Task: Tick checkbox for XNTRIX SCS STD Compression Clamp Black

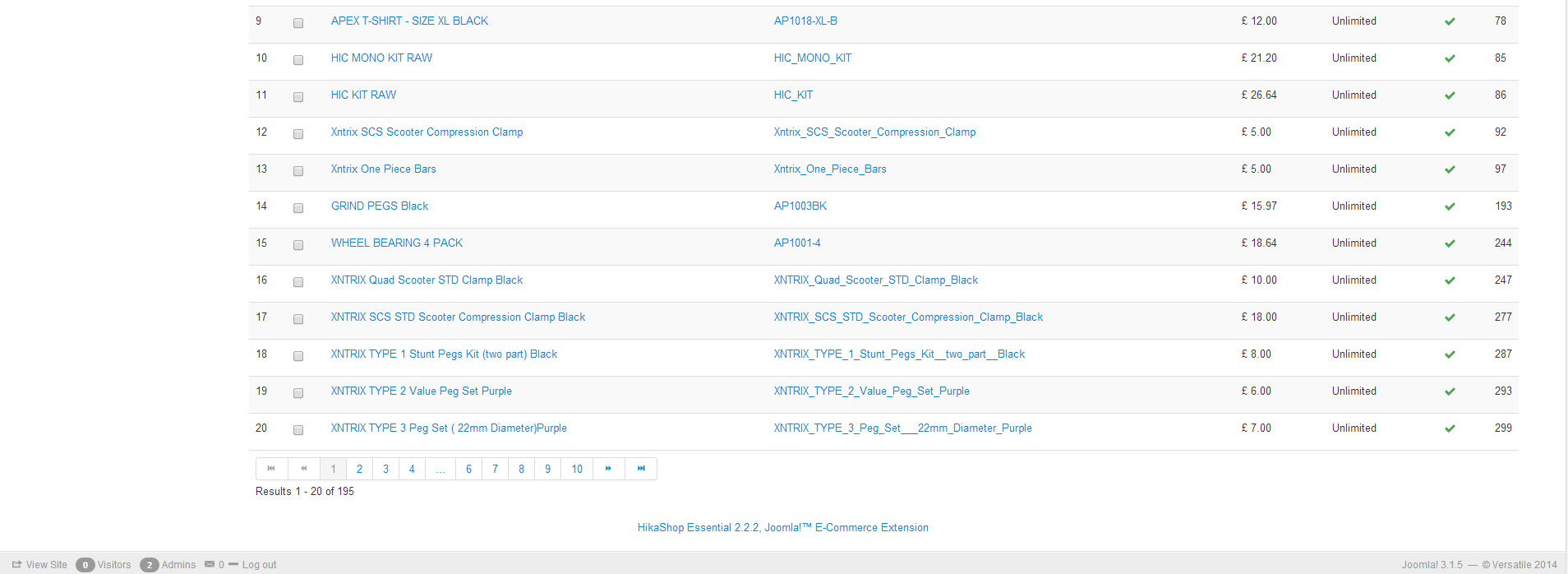Action: click(298, 319)
